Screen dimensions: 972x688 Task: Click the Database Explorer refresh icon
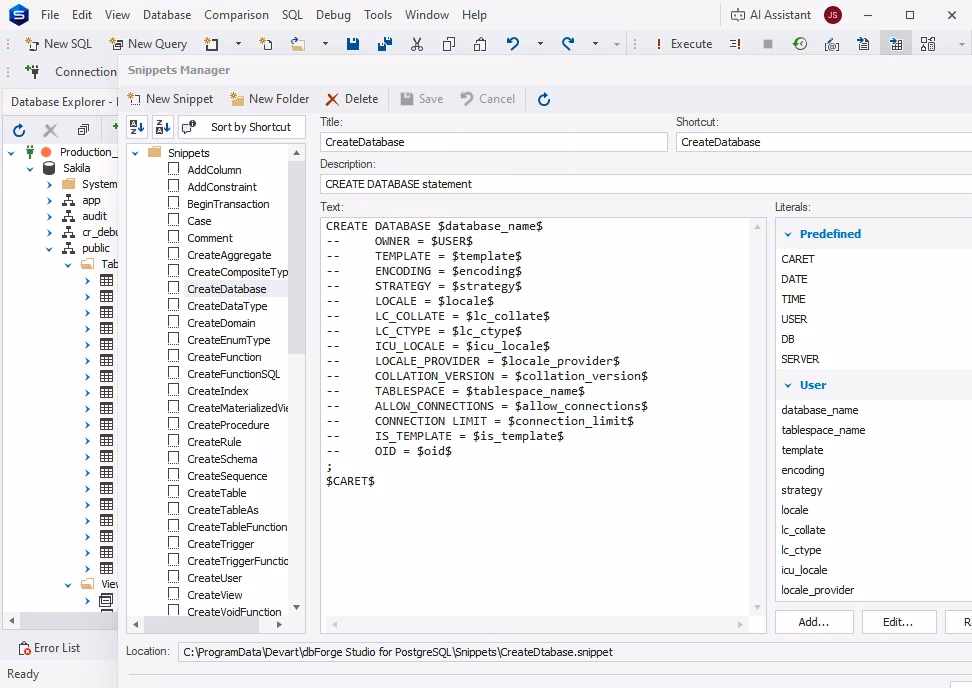tap(19, 130)
